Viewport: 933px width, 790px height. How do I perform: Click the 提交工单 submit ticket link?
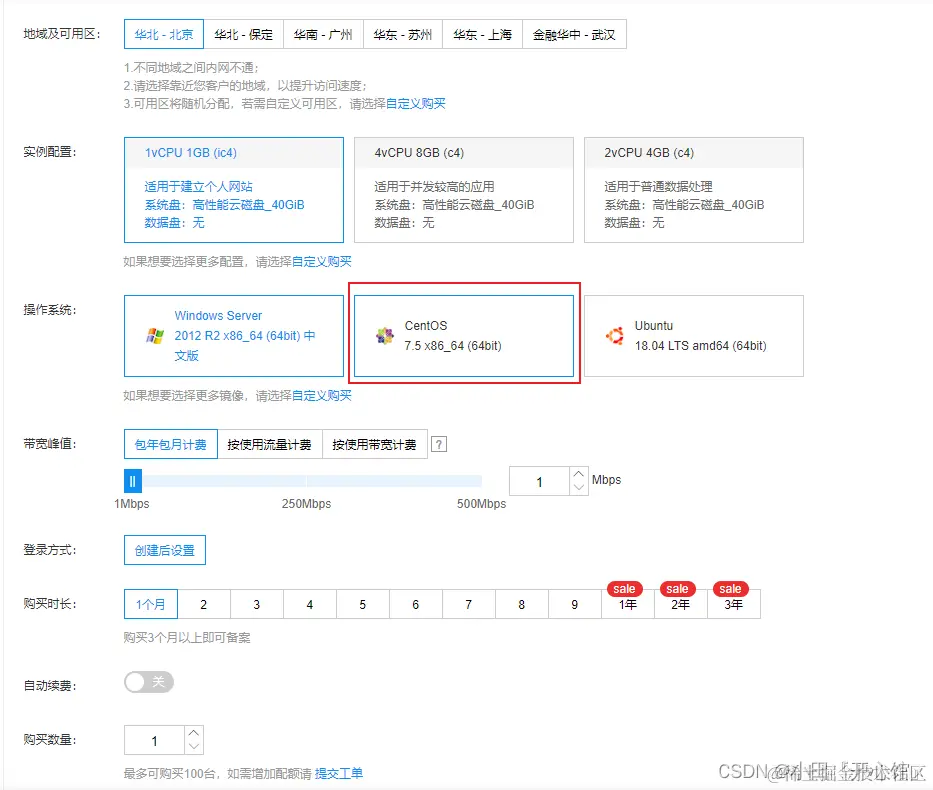click(339, 772)
